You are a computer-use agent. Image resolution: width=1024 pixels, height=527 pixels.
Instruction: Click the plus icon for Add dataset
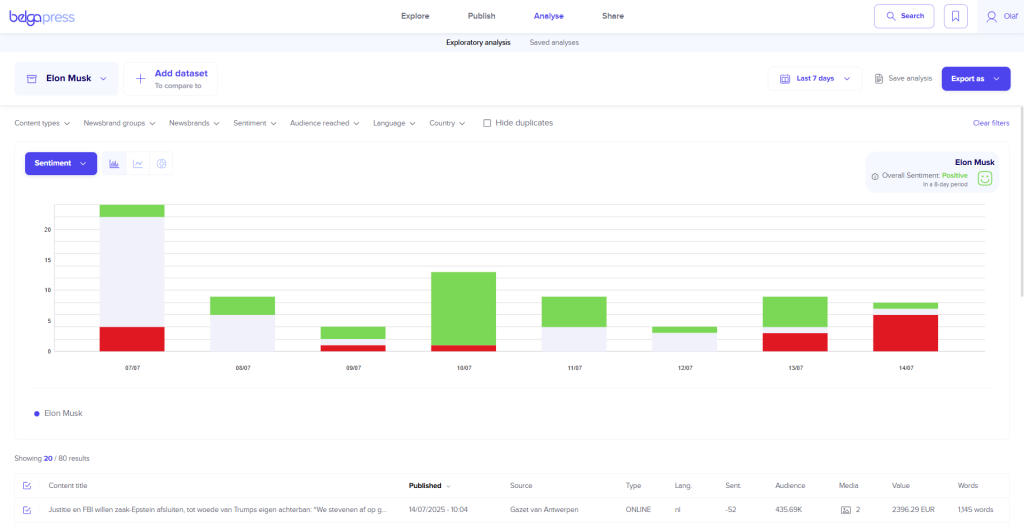[x=140, y=79]
